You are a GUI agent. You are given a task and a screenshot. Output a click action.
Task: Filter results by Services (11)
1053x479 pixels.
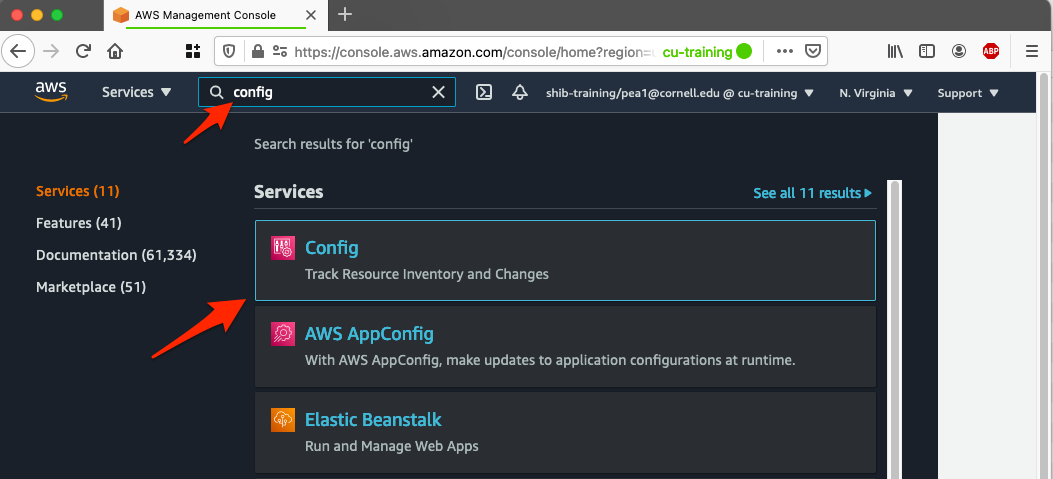77,191
